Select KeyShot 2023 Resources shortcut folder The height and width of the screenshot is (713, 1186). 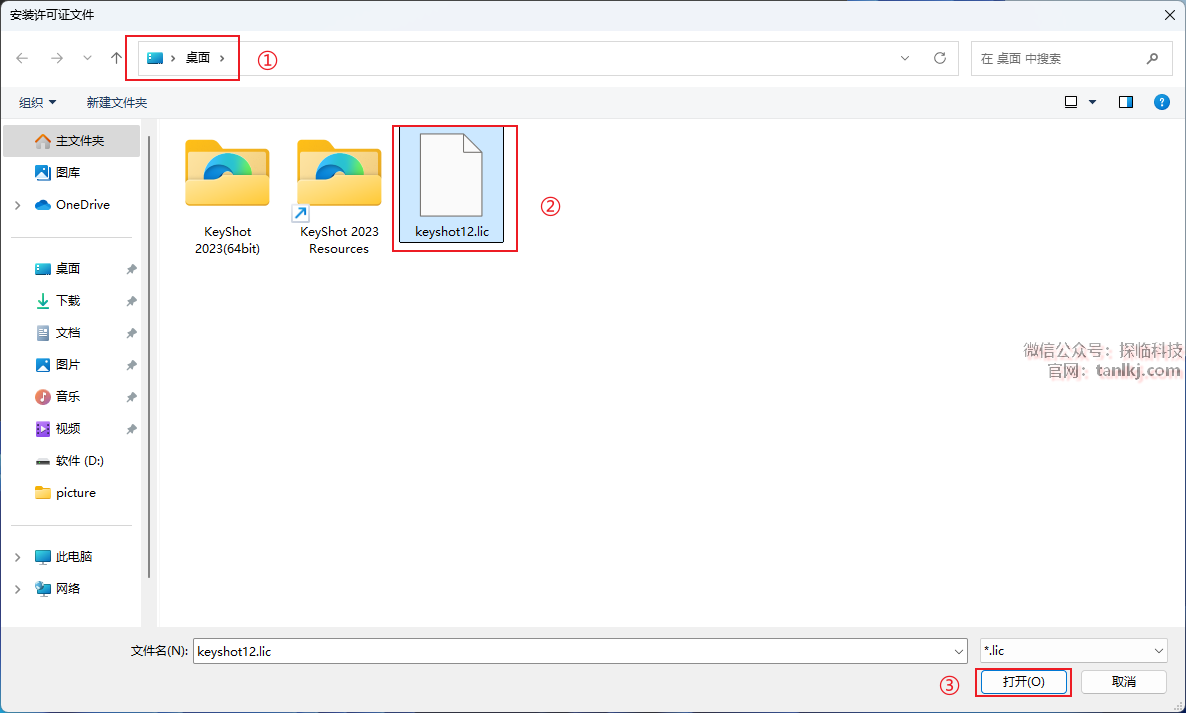[x=339, y=173]
